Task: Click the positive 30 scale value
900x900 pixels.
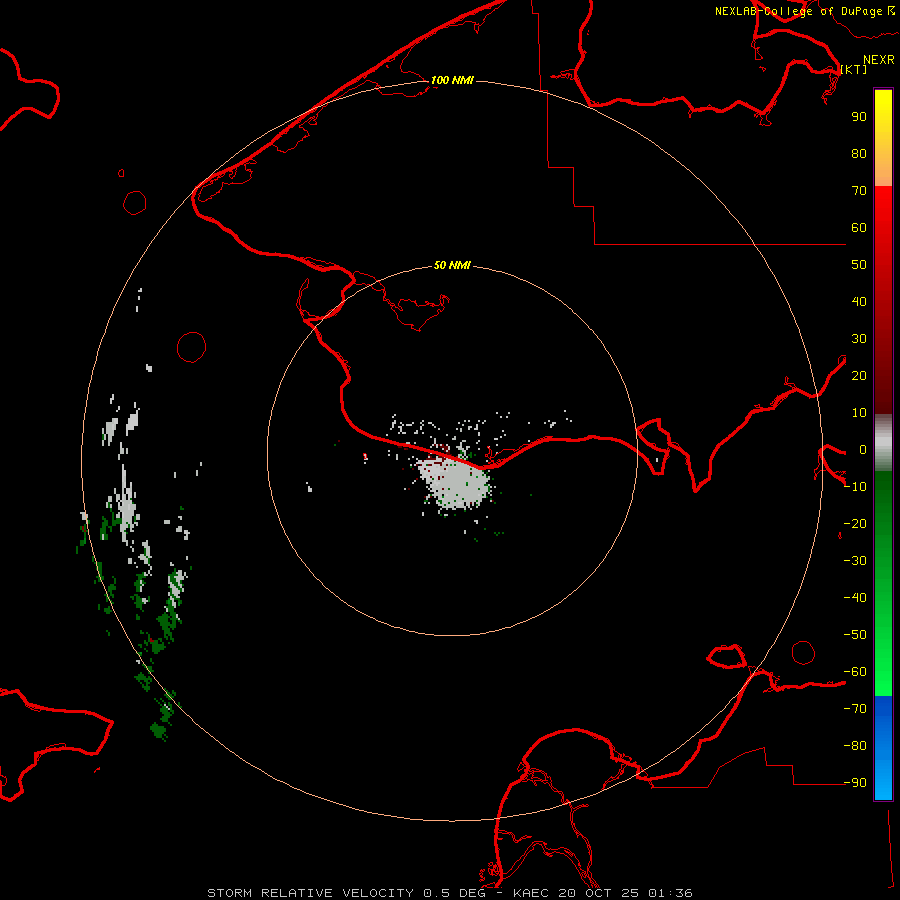Action: pos(859,339)
